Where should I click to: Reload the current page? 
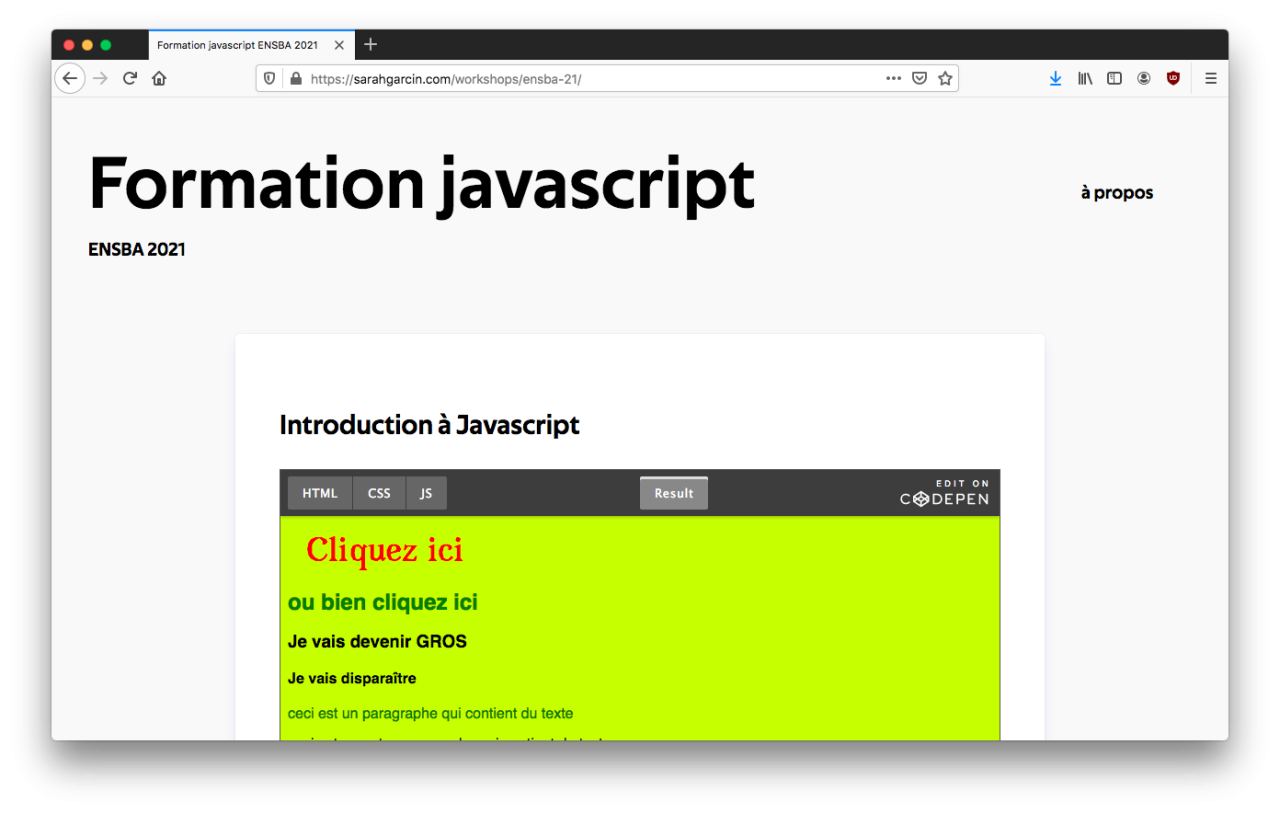[129, 79]
